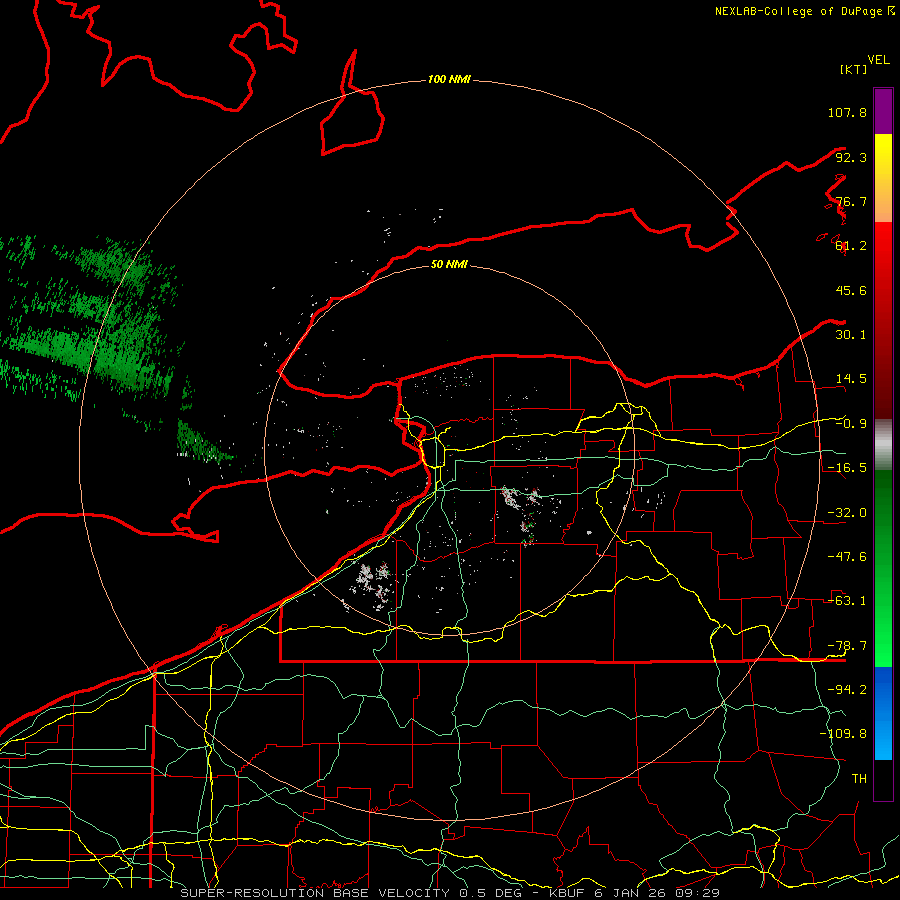Click the VEL legend title
Image resolution: width=900 pixels, height=900 pixels.
[x=878, y=60]
